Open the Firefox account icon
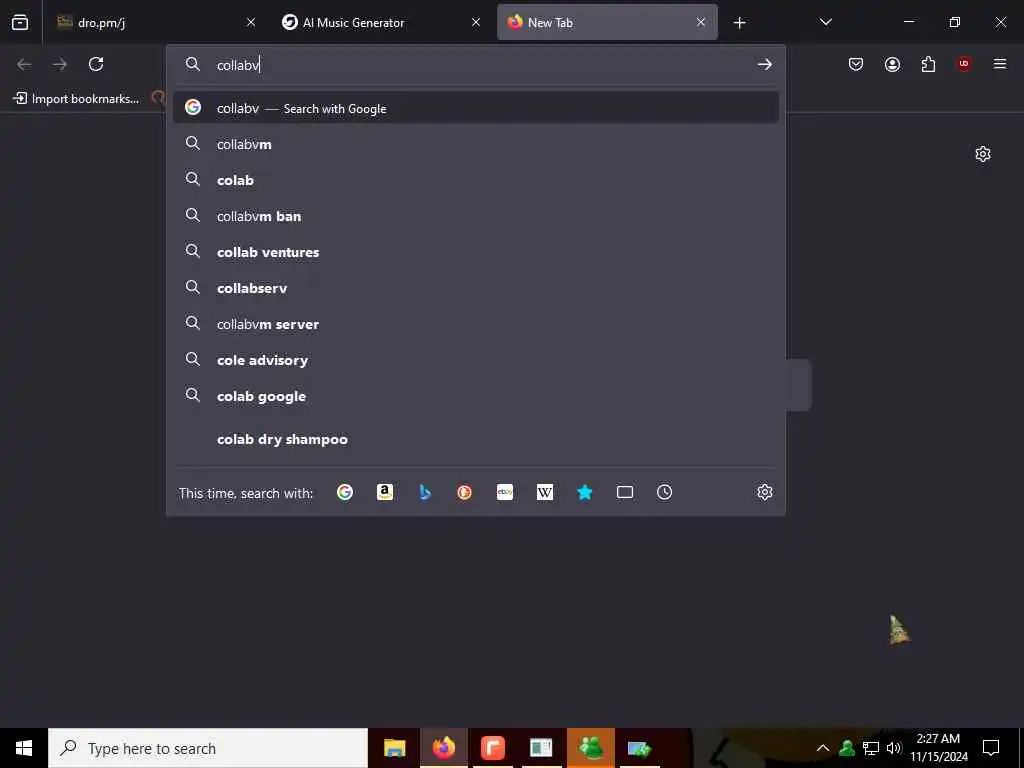 point(892,64)
